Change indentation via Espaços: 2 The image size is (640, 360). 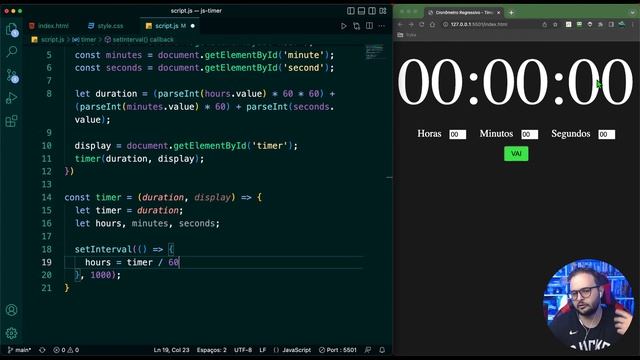coord(211,350)
